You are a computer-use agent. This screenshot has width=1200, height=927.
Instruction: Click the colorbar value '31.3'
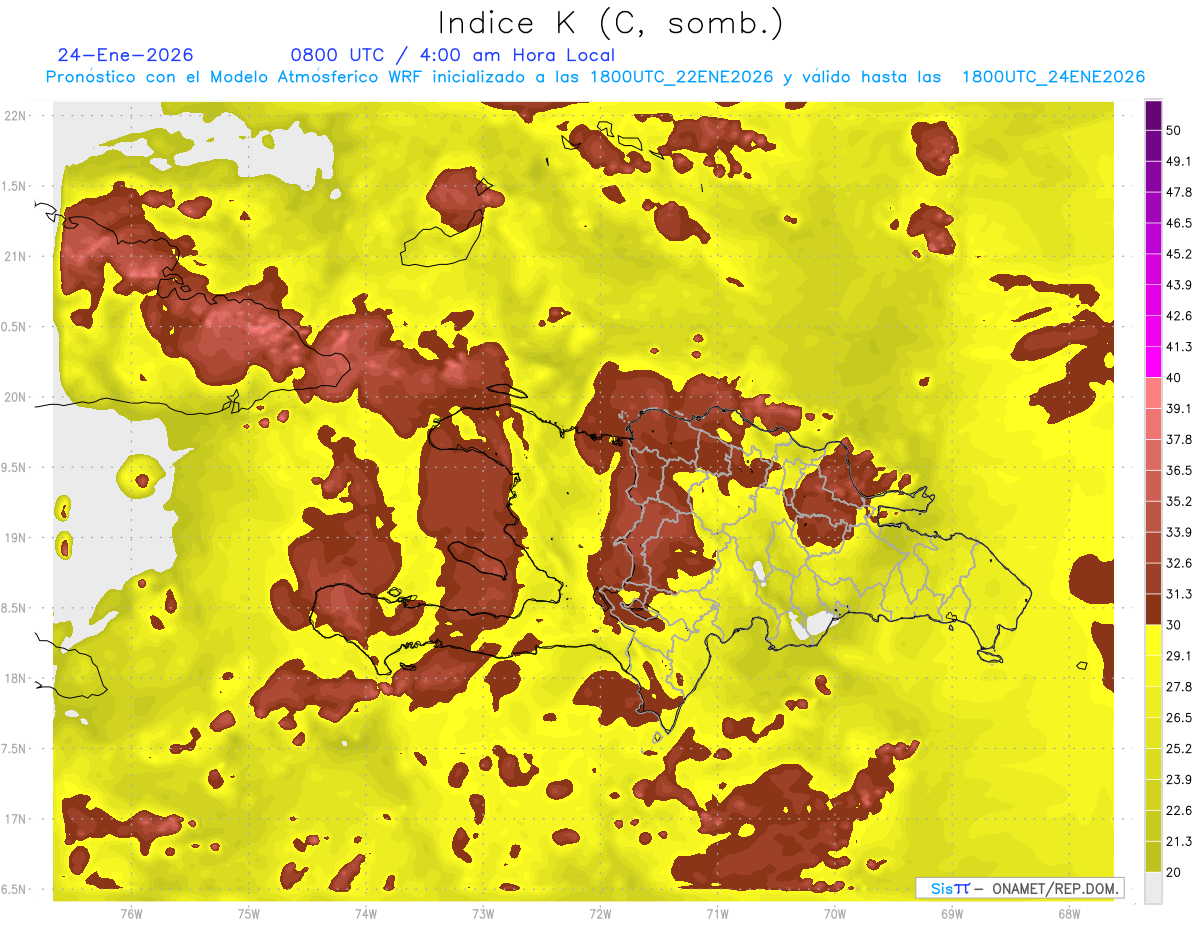(x=1179, y=594)
